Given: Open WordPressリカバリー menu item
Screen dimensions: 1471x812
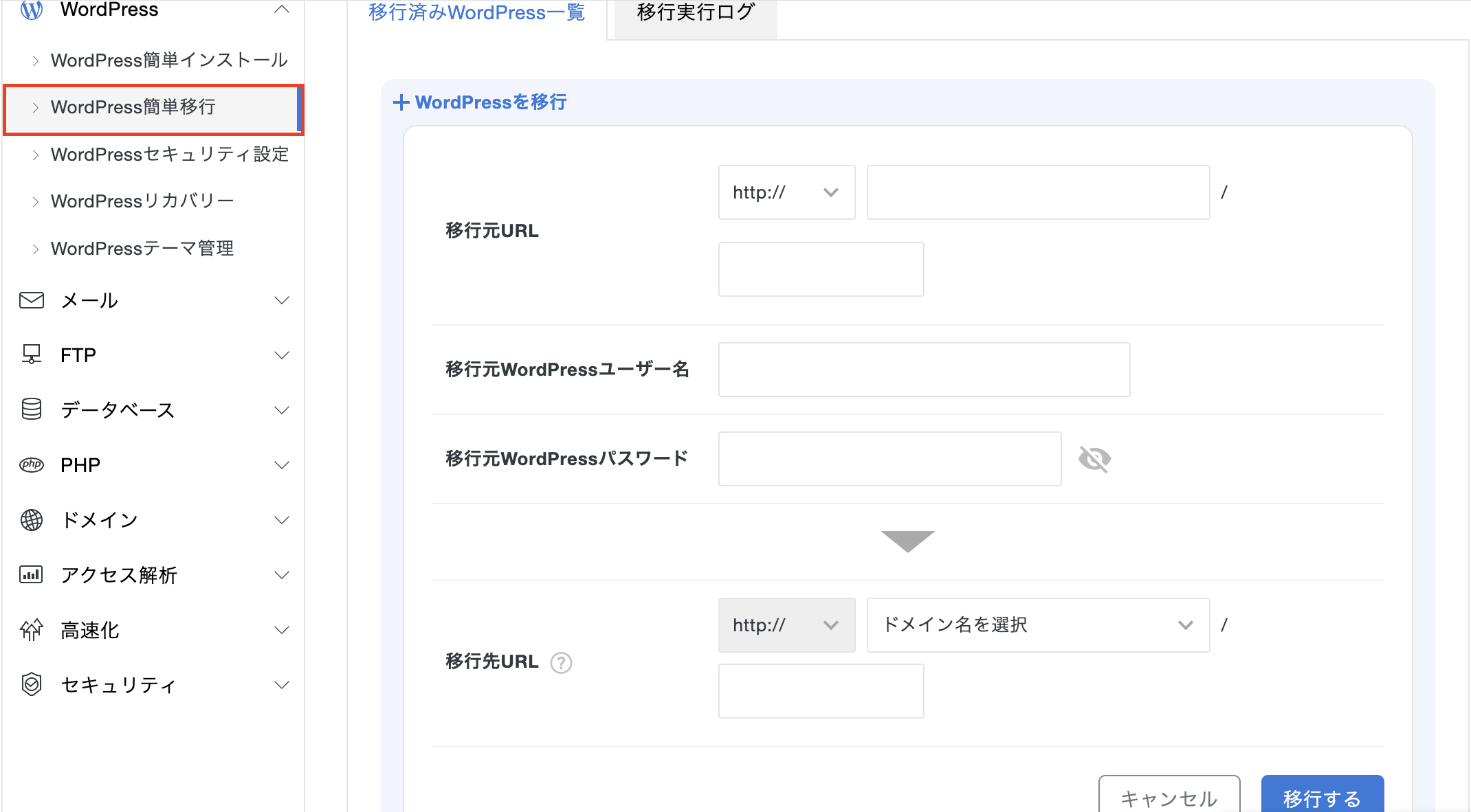Looking at the screenshot, I should pyautogui.click(x=142, y=201).
